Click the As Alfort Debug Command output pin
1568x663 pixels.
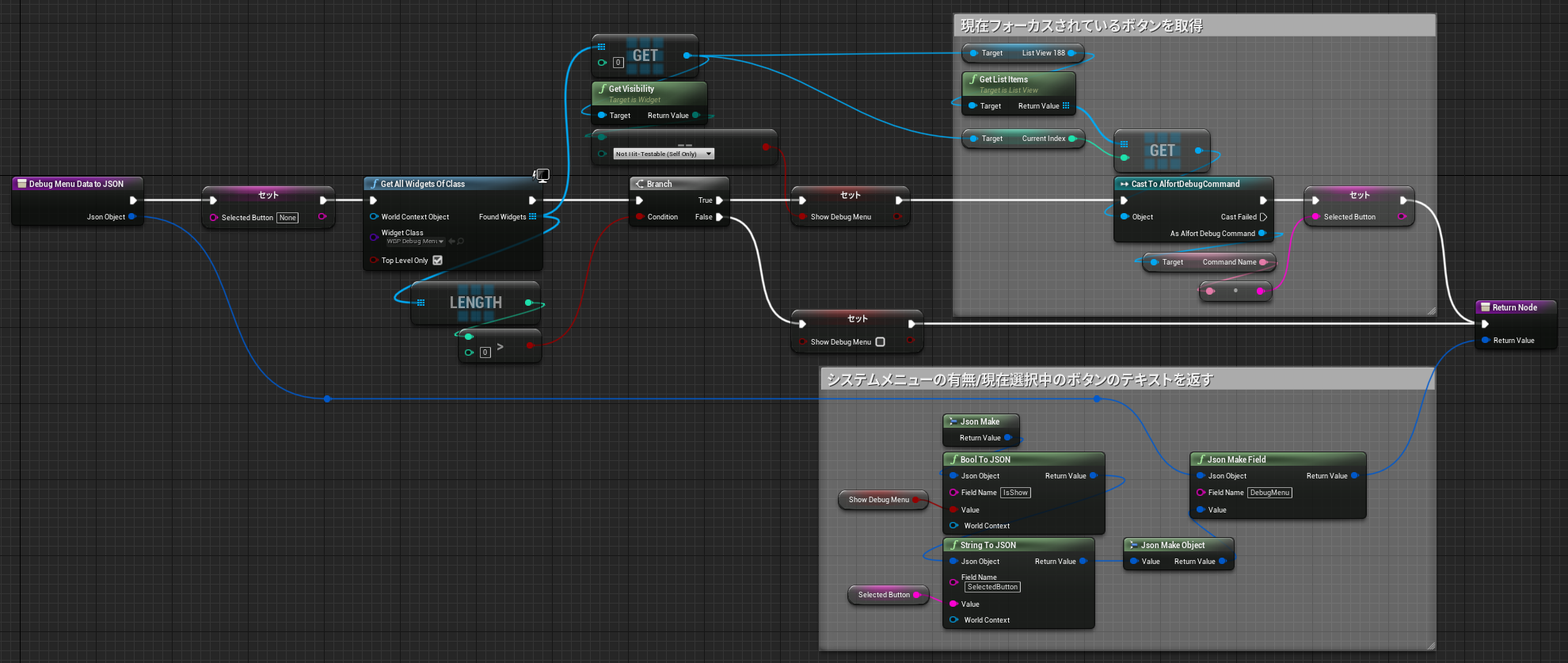coord(1262,233)
